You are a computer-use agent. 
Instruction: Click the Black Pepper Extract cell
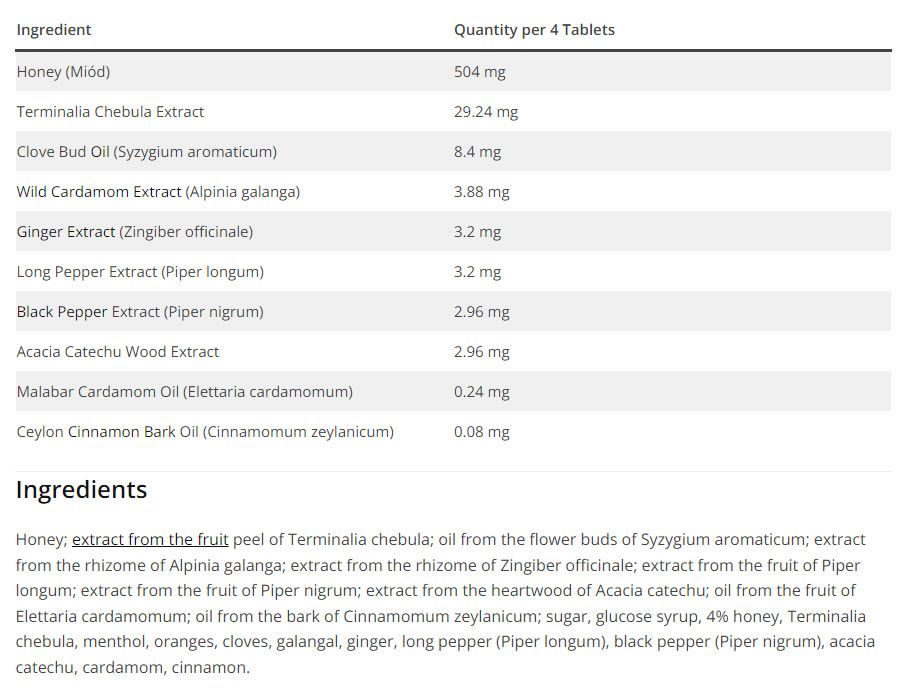(140, 312)
